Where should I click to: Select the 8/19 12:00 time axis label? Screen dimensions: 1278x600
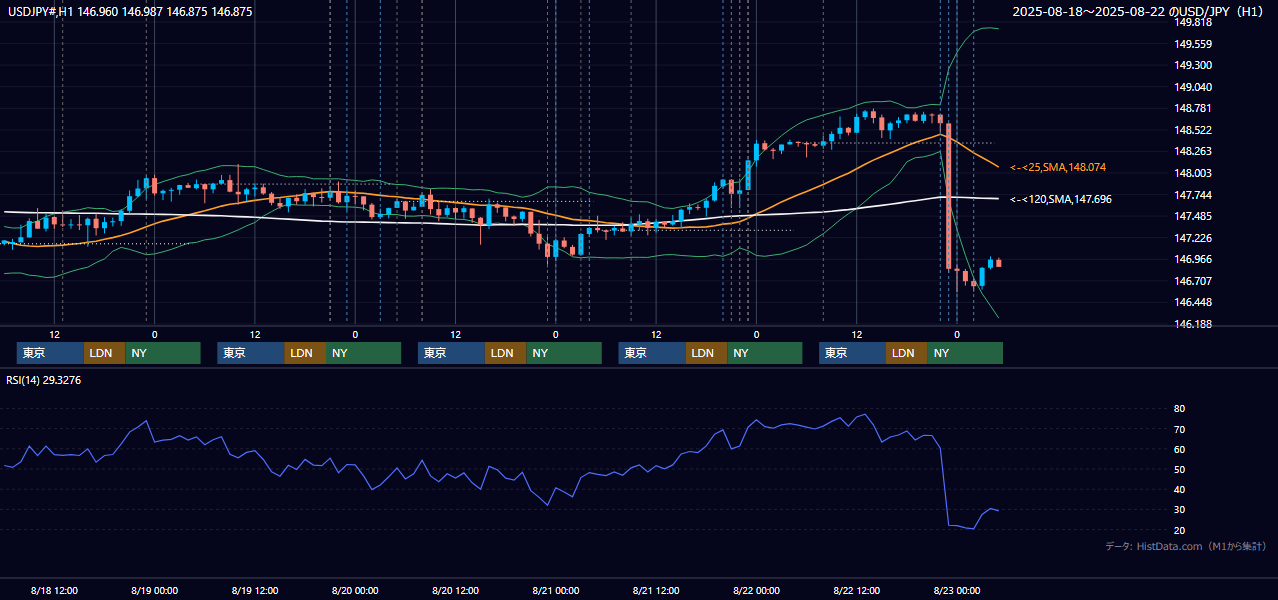coord(255,591)
